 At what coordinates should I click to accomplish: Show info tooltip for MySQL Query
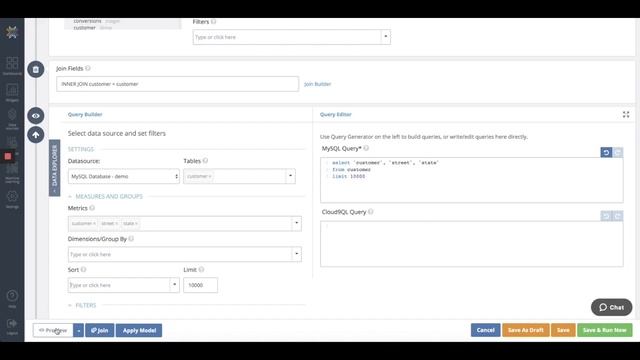(x=366, y=148)
